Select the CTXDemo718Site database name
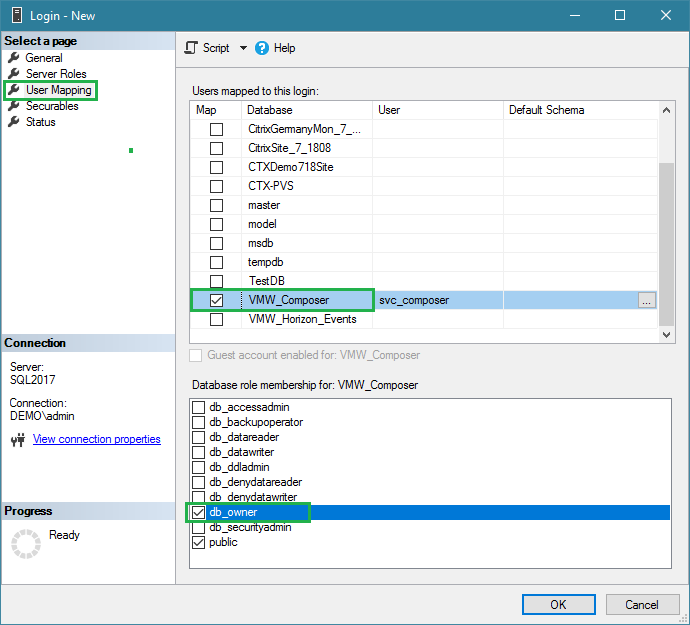This screenshot has width=690, height=625. click(x=291, y=167)
